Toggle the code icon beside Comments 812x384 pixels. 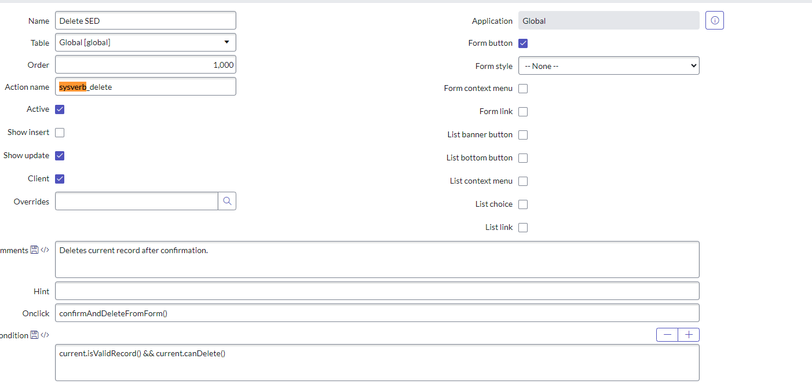click(45, 250)
